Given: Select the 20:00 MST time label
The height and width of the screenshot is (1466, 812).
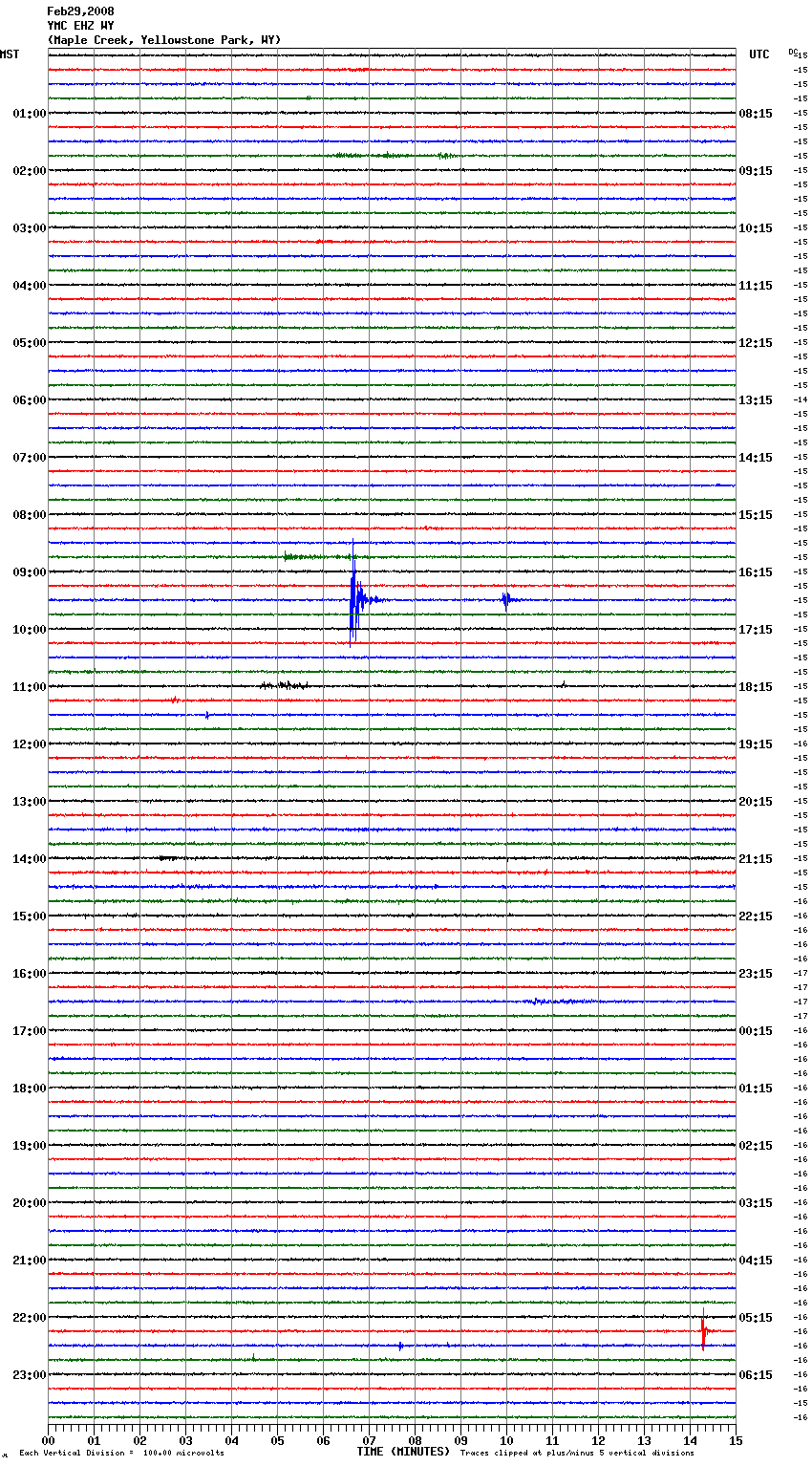Looking at the screenshot, I should tap(30, 1203).
